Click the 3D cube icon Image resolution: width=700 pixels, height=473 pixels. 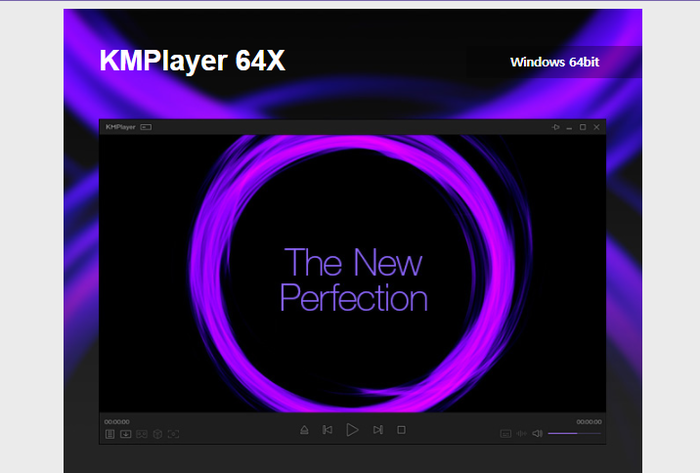[x=157, y=434]
